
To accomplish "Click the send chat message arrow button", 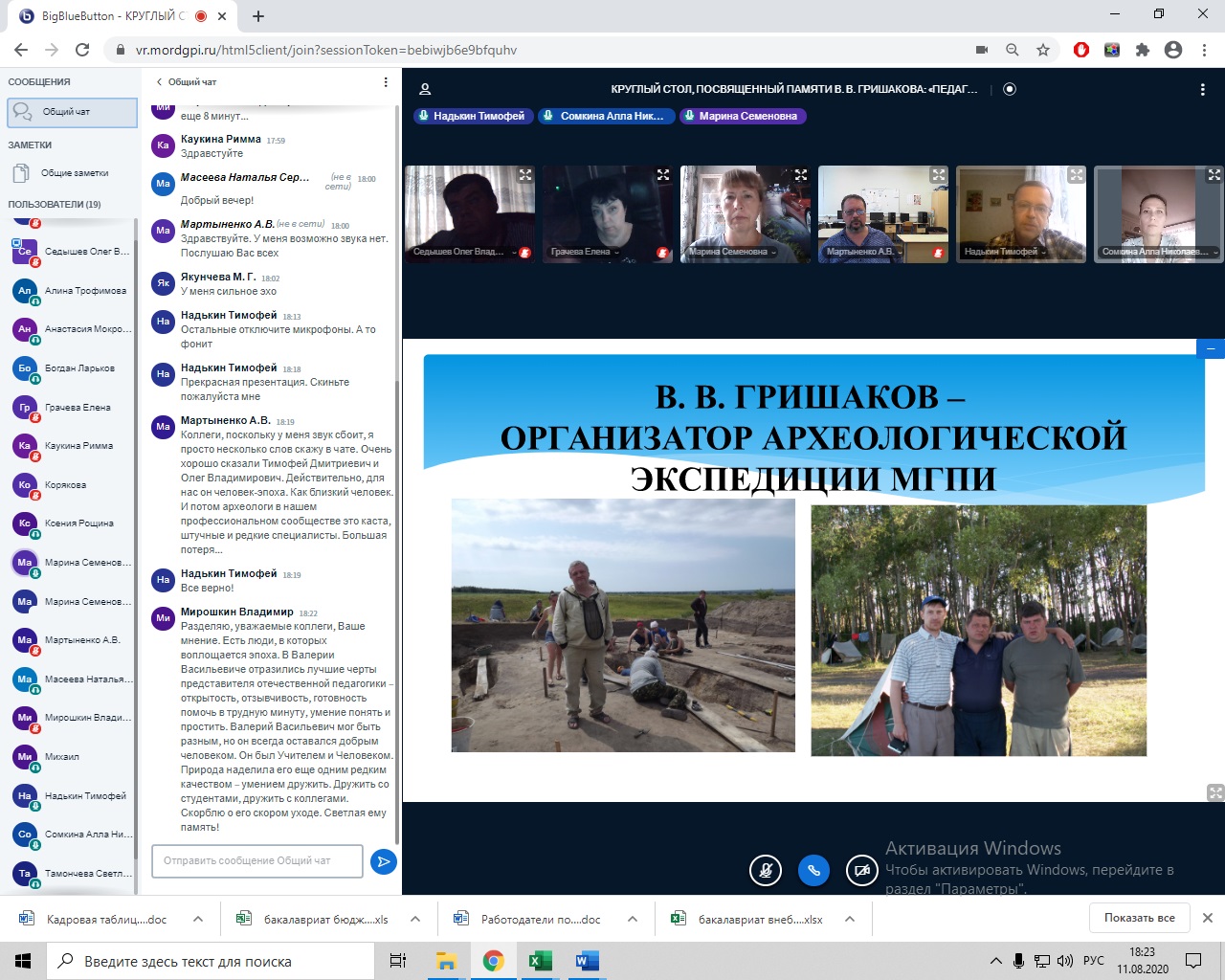I will point(383,861).
